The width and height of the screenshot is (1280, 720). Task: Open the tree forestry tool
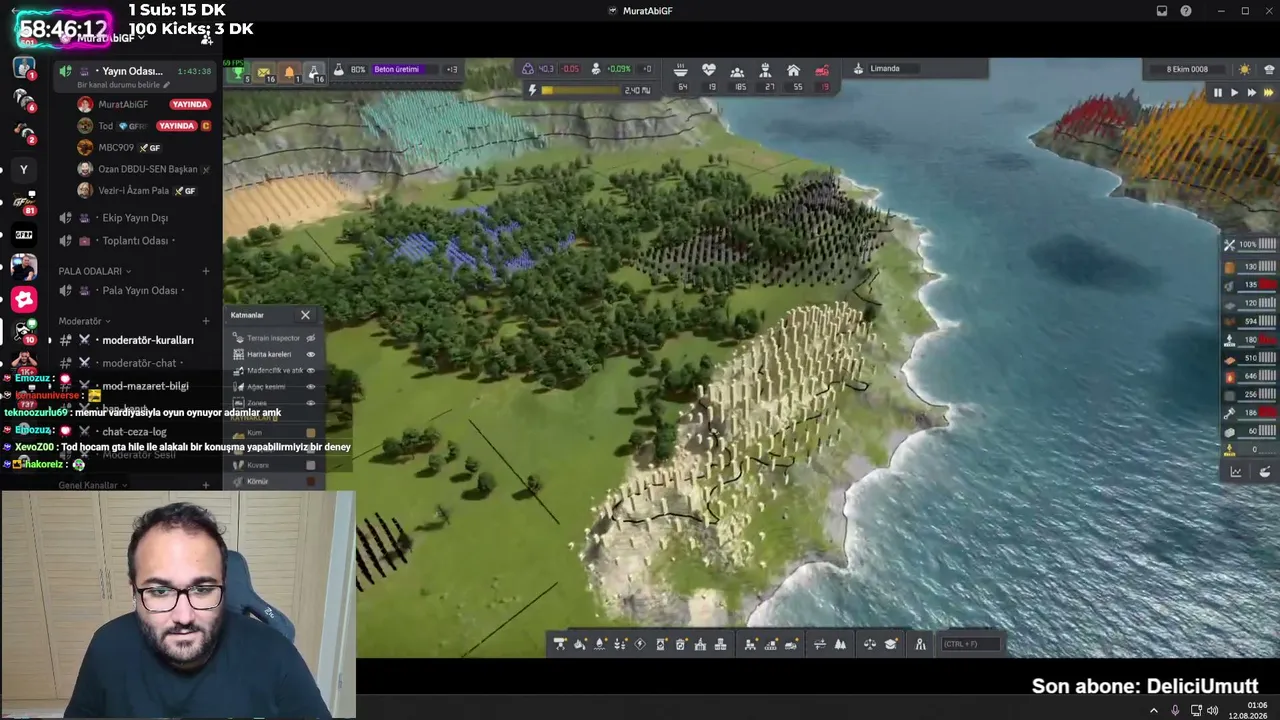[x=840, y=644]
